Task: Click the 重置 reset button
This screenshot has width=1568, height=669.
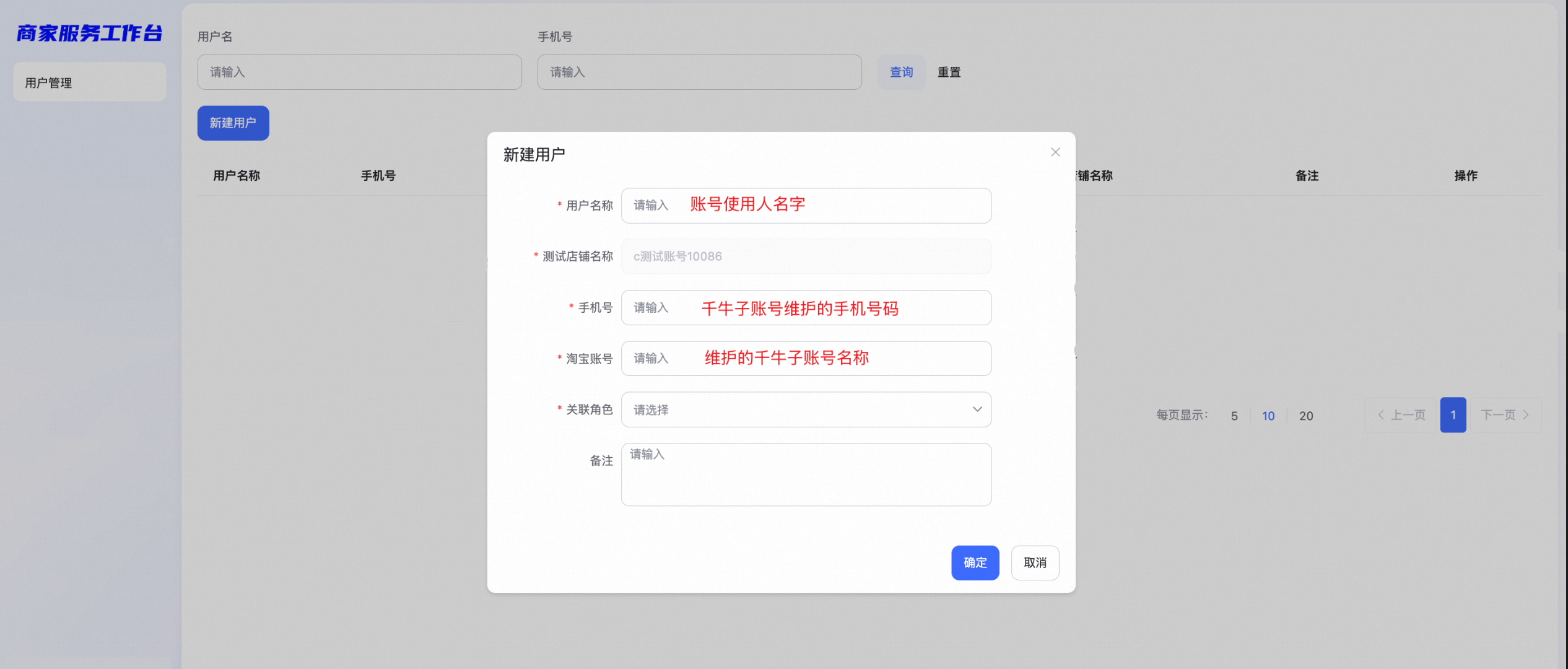Action: click(x=949, y=72)
